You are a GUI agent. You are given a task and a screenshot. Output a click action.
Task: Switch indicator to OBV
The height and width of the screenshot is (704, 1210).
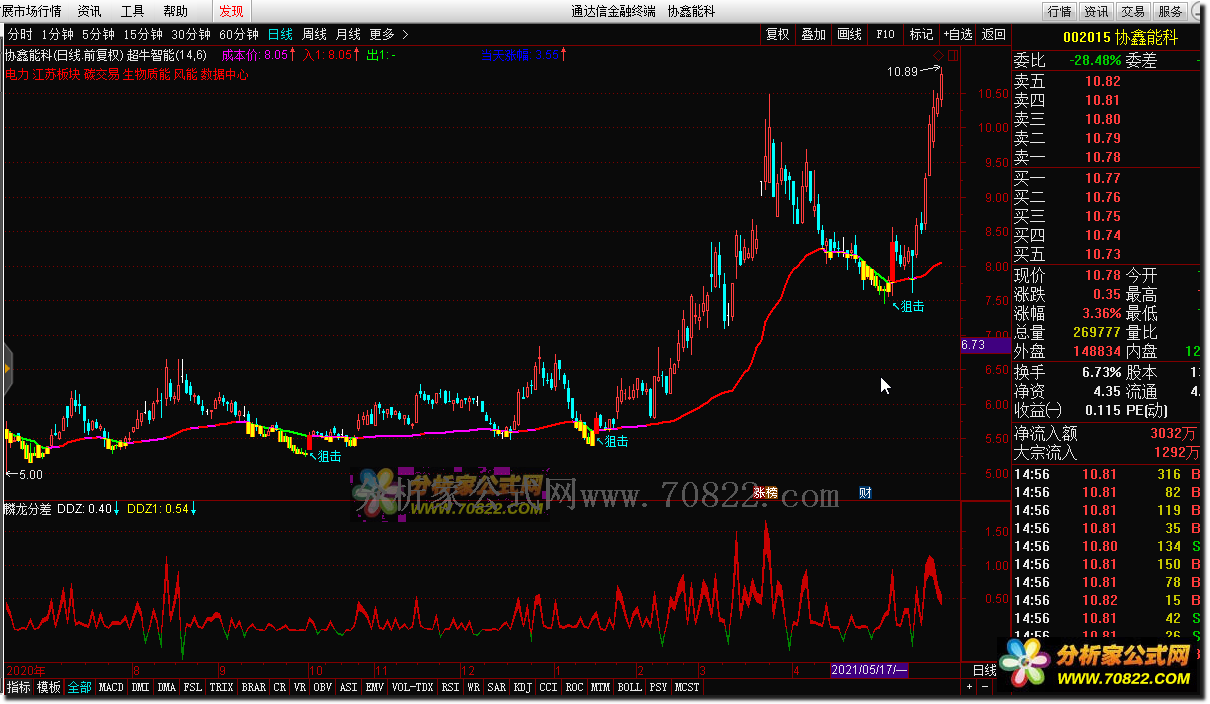(322, 688)
